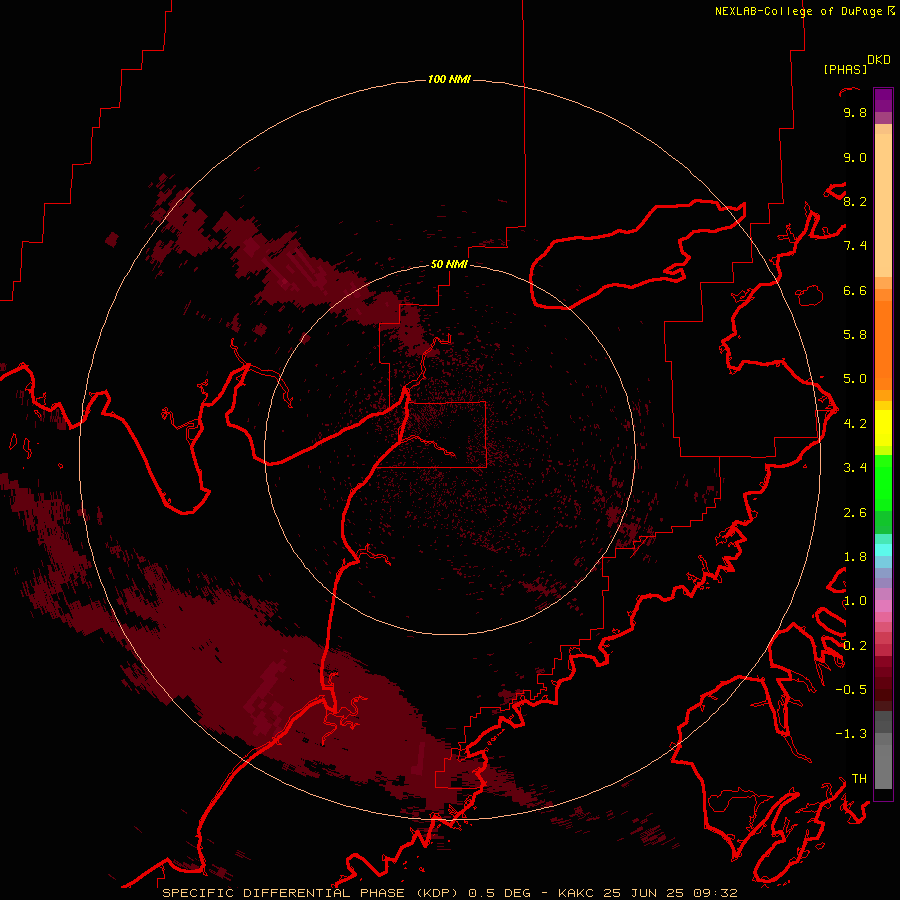Viewport: 900px width, 900px height.
Task: Click the 3.4 legend value
Action: 855,468
